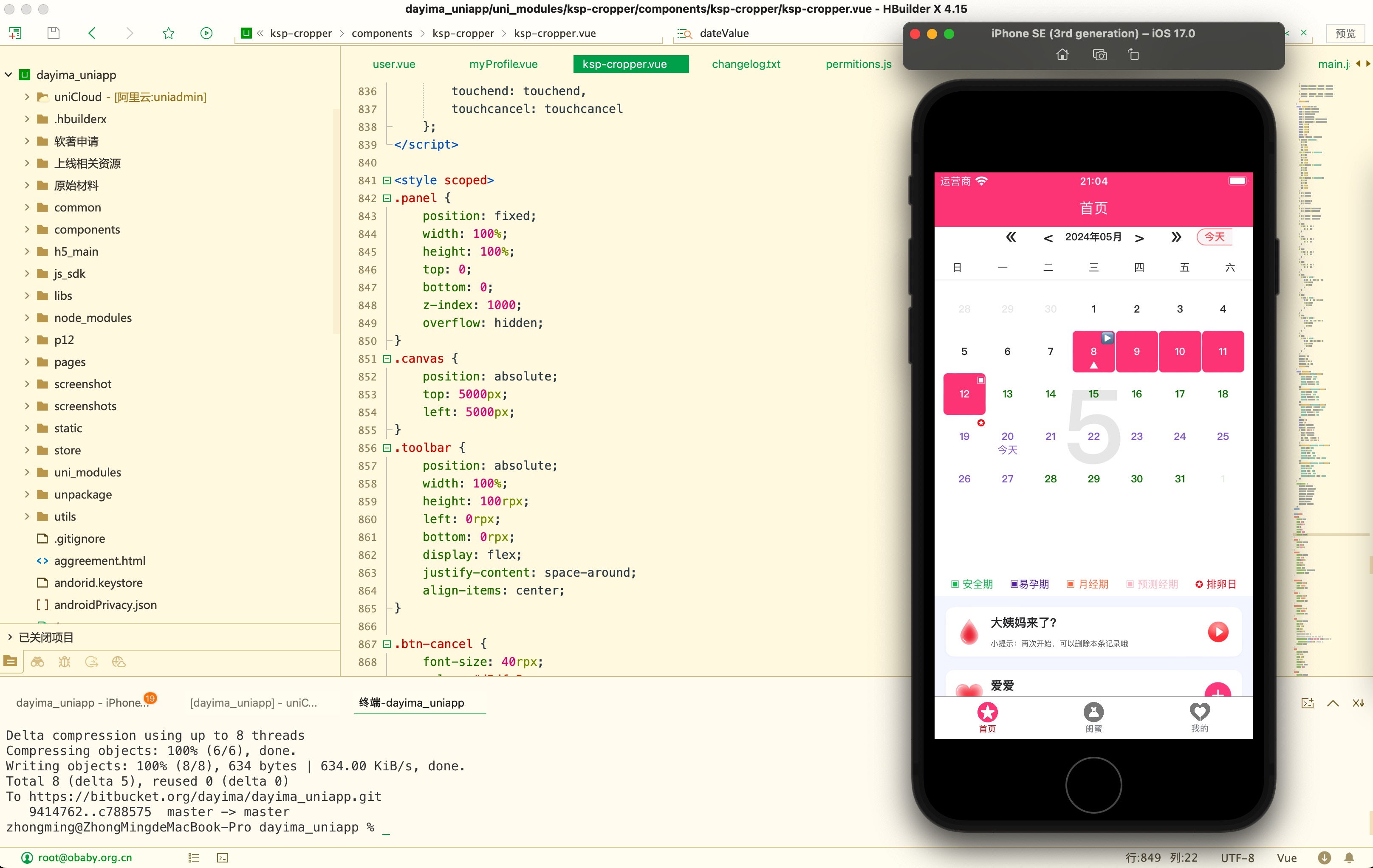Switch to the permitions.js tab

(858, 64)
